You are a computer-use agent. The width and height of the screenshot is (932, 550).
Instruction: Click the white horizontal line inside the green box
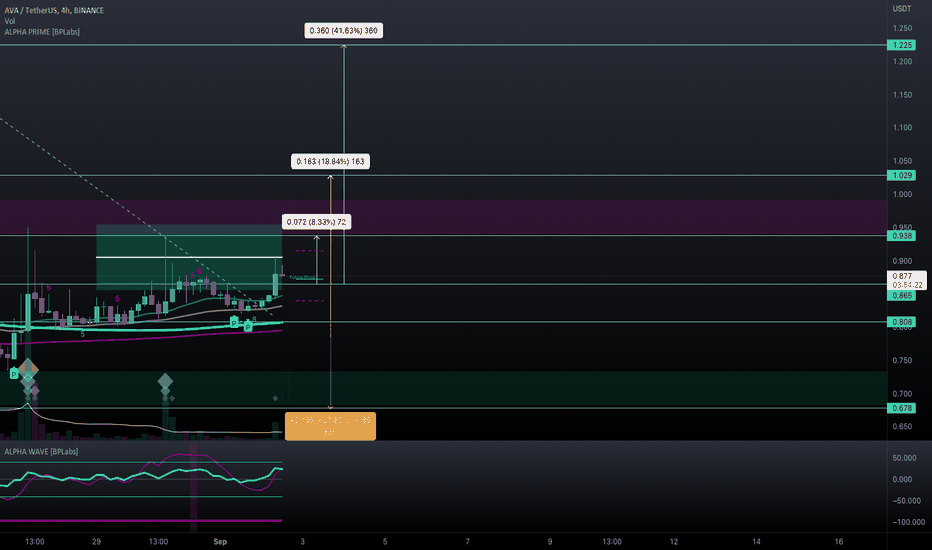pos(189,257)
